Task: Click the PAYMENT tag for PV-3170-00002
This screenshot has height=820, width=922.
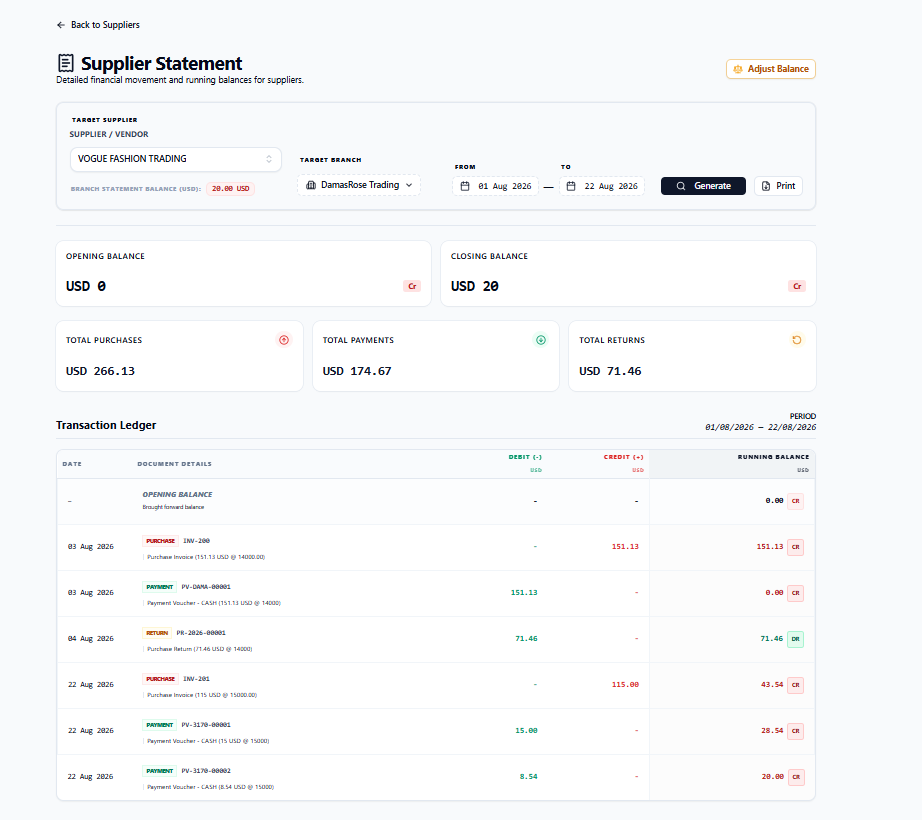Action: [160, 771]
